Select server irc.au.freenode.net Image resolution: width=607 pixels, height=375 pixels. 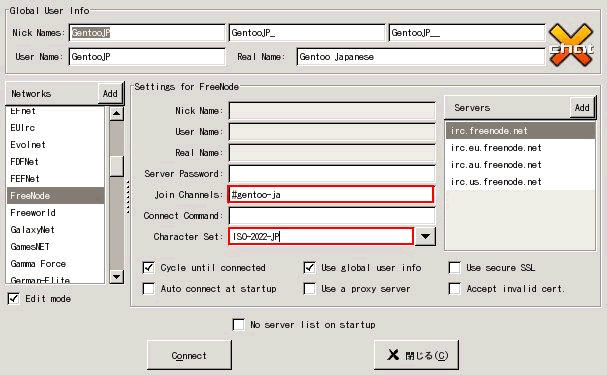click(x=520, y=165)
